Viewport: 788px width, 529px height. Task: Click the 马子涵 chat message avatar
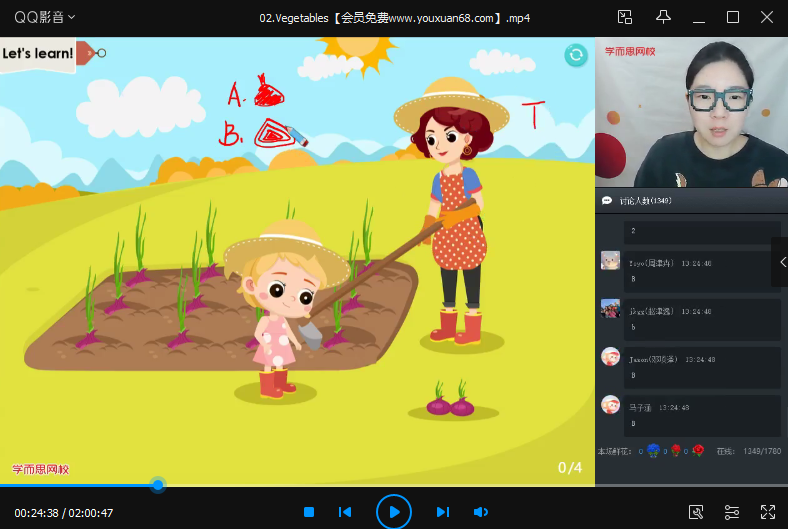610,405
